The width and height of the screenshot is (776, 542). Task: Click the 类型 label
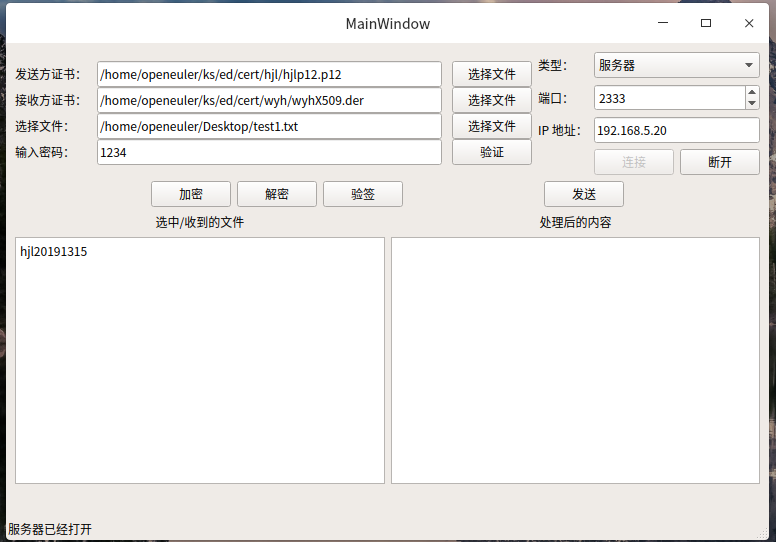point(552,65)
